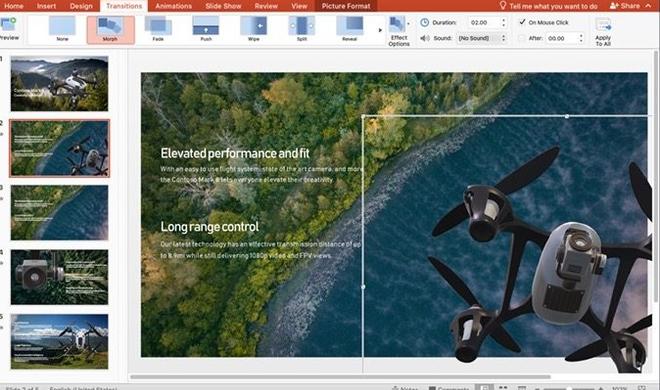This screenshot has width=660, height=390.
Task: Click the 'Long range control' heading
Action: pyautogui.click(x=210, y=227)
